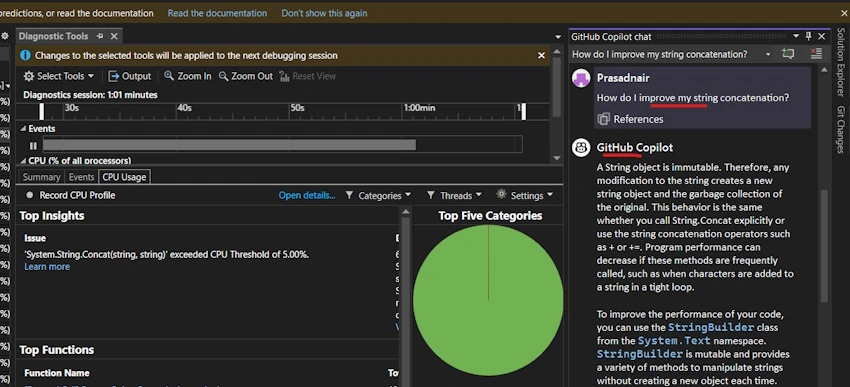
Task: Click the Copilot chat scrollbar thumb
Action: 824,246
